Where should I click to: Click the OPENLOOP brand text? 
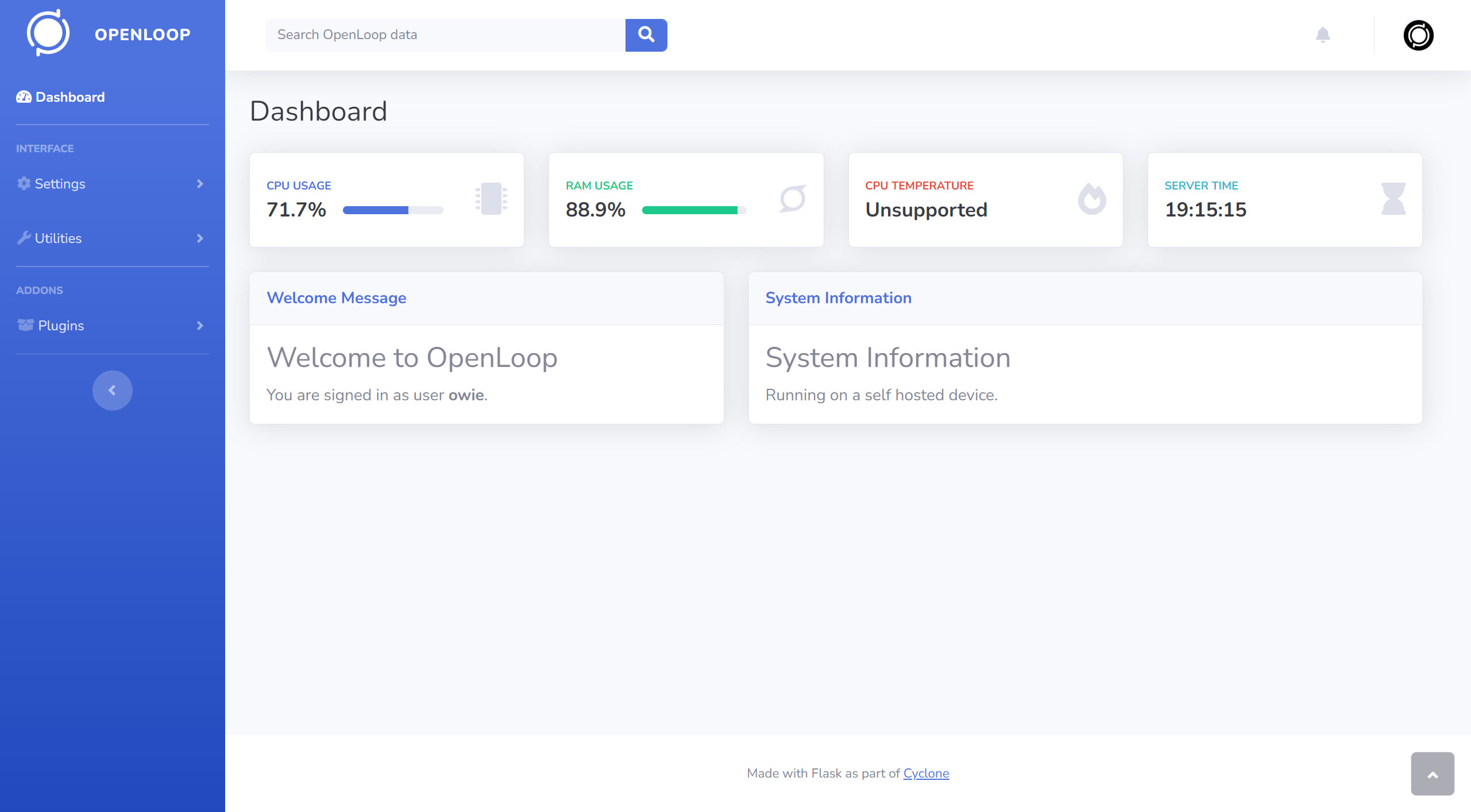(142, 34)
